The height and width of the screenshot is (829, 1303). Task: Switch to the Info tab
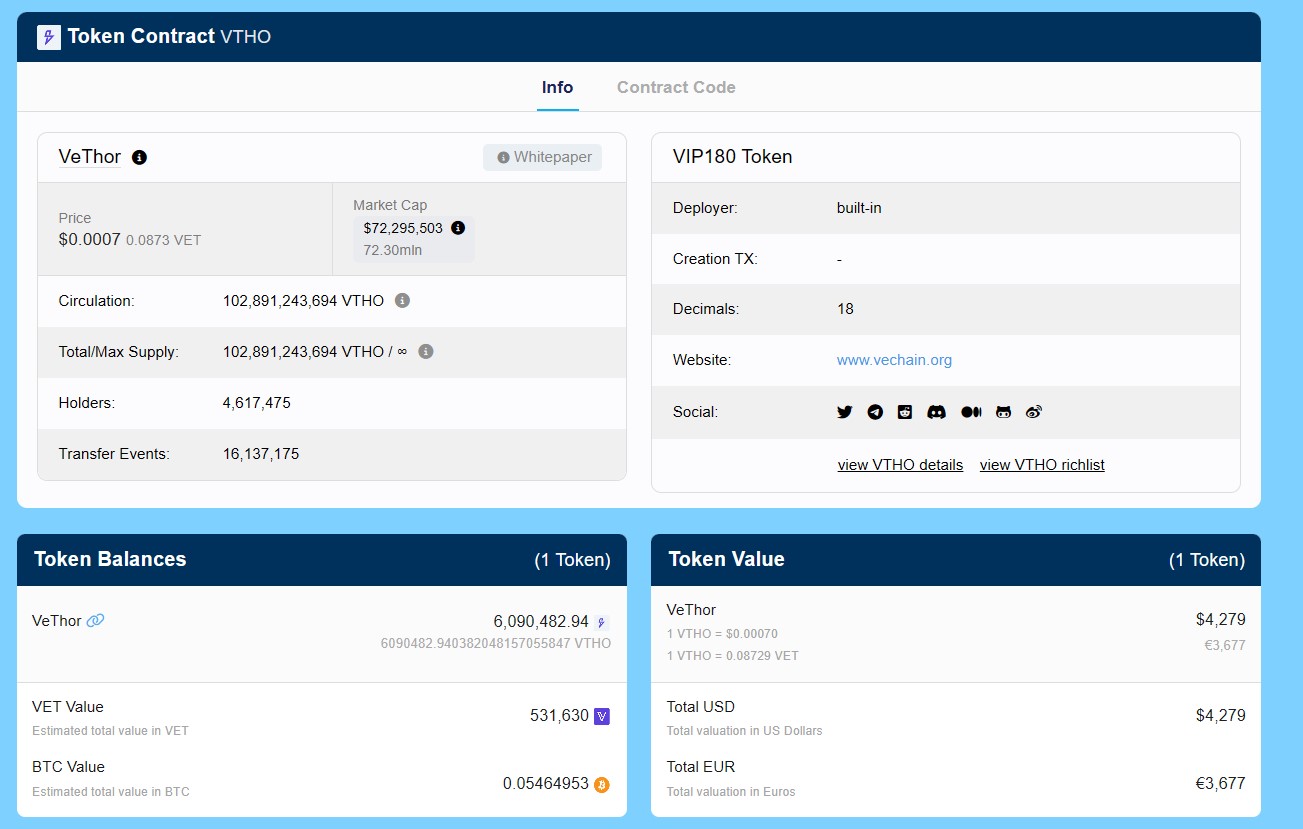pos(557,87)
